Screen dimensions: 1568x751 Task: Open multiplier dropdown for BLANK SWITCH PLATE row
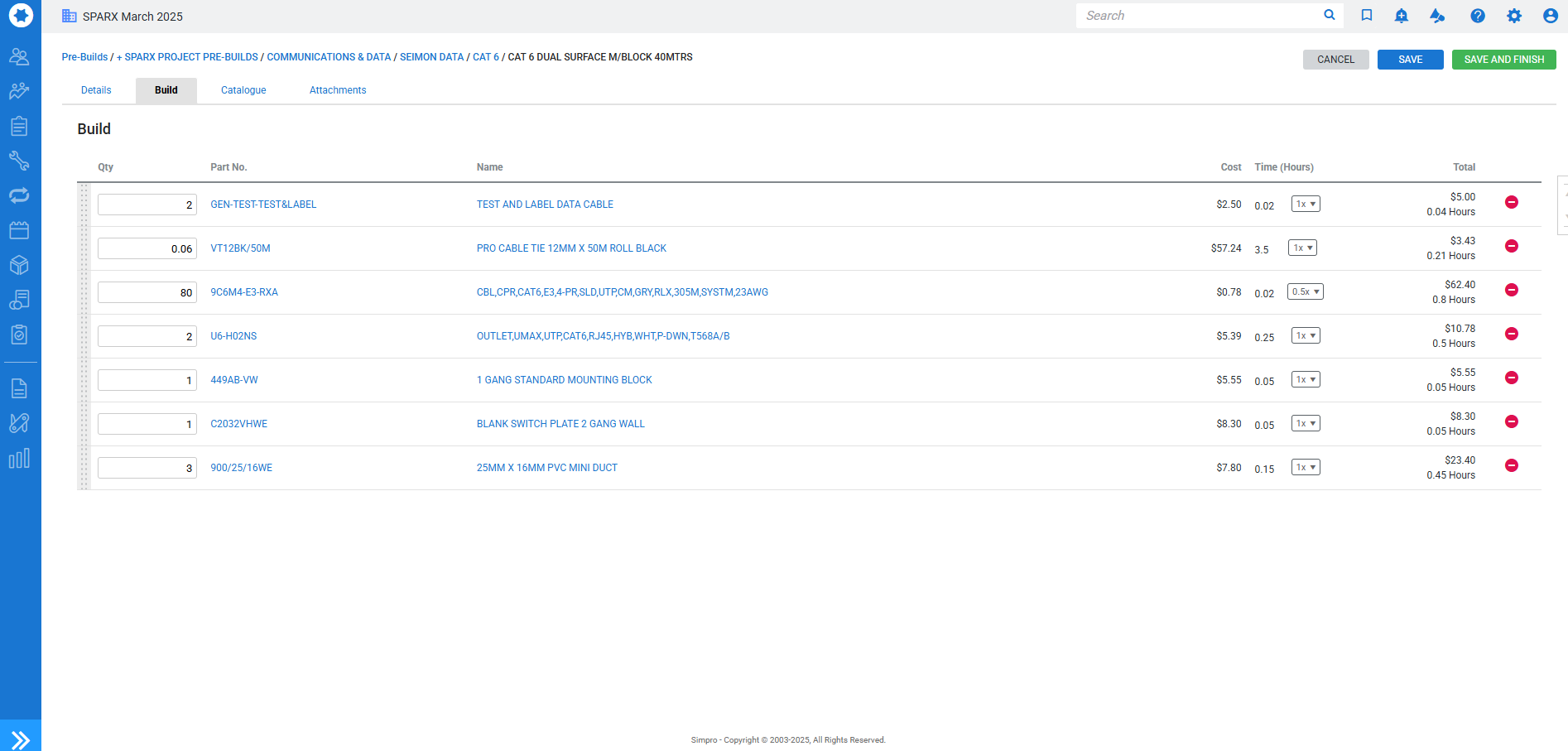coord(1305,423)
